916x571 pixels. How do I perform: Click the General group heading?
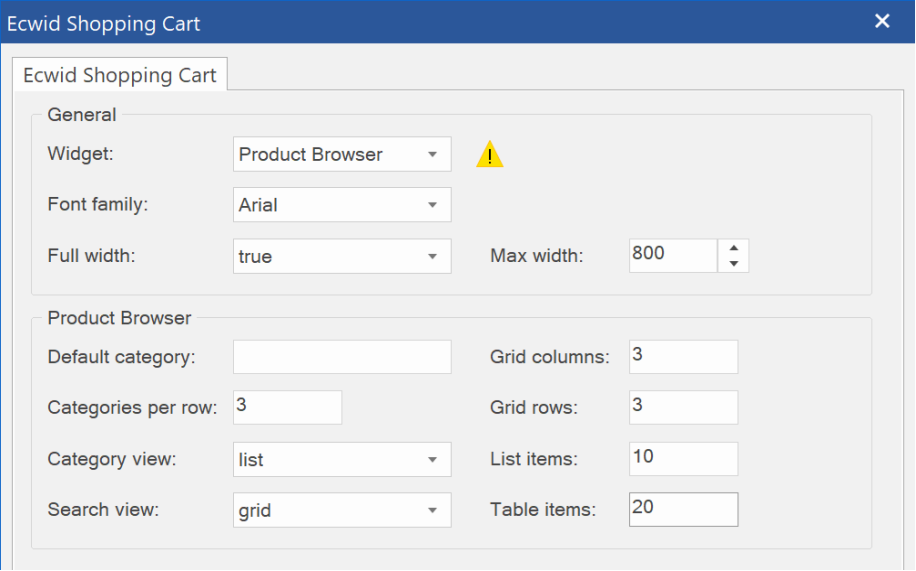(x=82, y=115)
